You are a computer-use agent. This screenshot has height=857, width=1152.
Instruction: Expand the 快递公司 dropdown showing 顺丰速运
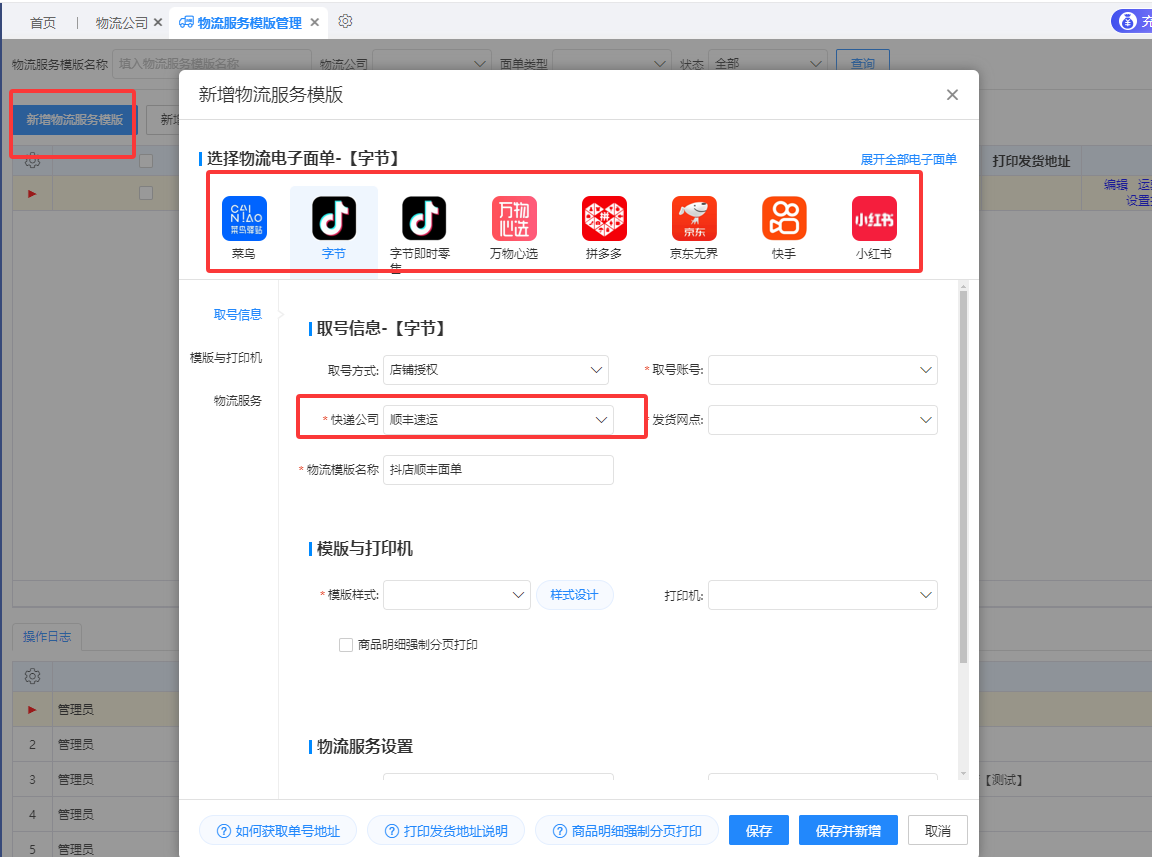(498, 420)
